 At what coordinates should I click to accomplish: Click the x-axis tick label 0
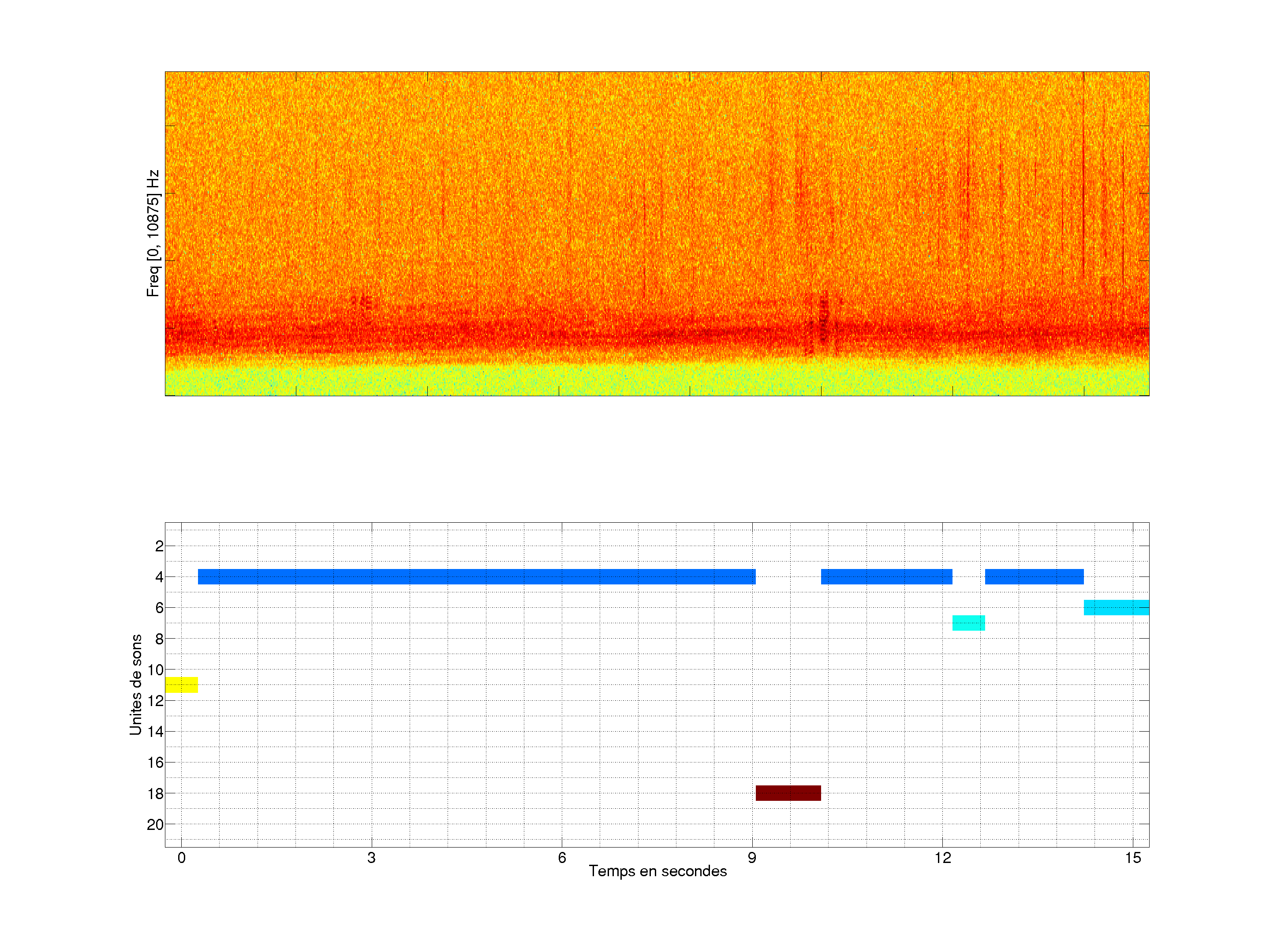click(x=181, y=858)
